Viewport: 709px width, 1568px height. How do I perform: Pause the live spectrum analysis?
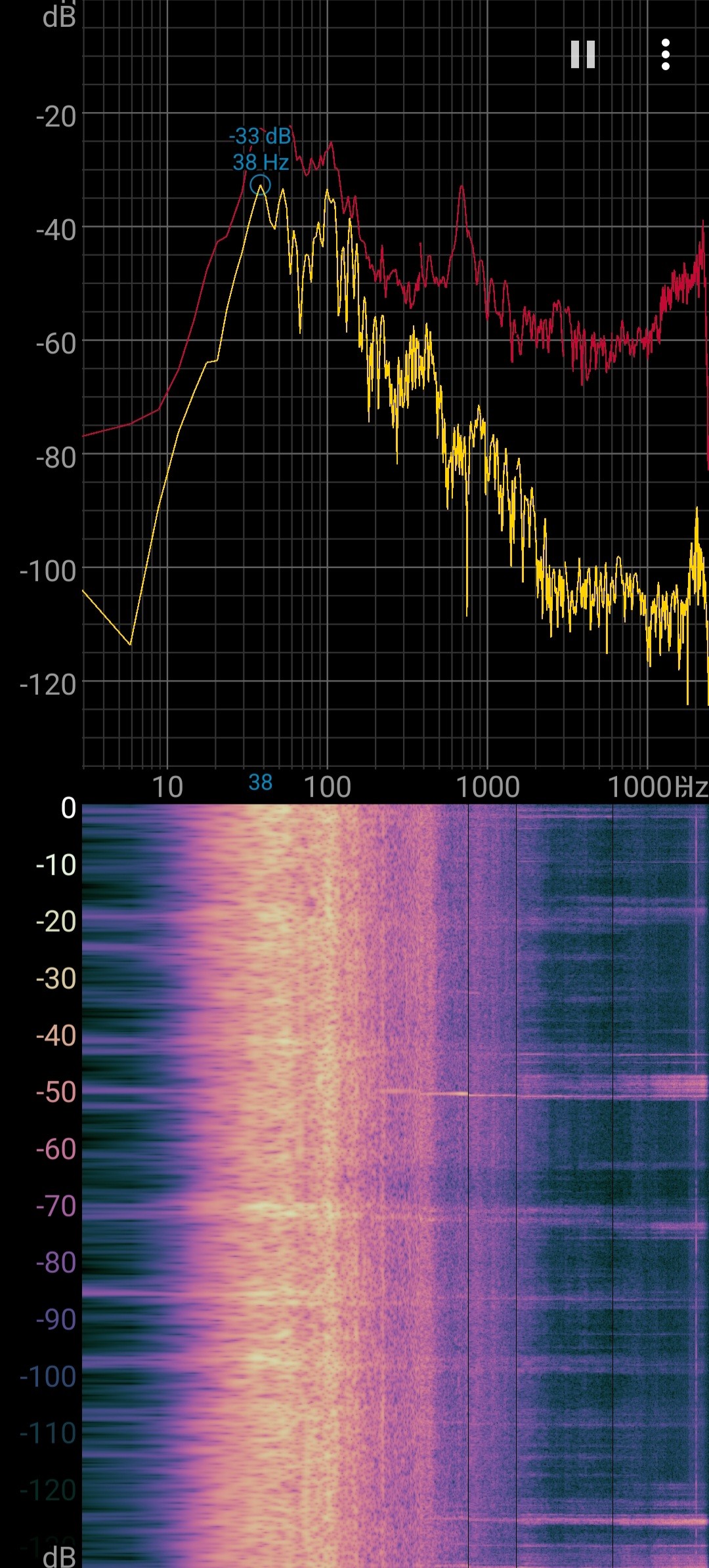pos(582,54)
